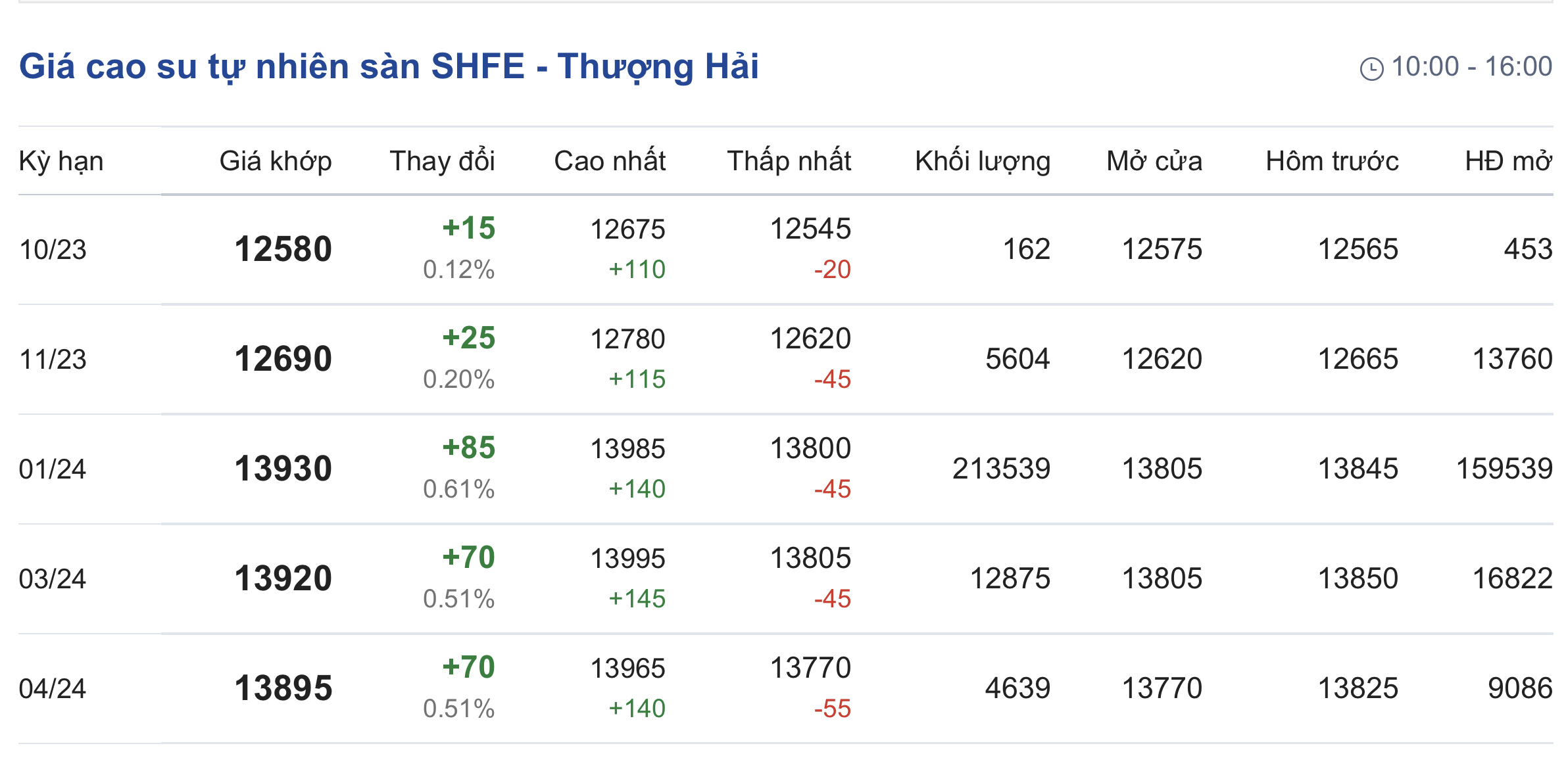
Task: Click the volume value 213539
Action: pyautogui.click(x=1001, y=469)
